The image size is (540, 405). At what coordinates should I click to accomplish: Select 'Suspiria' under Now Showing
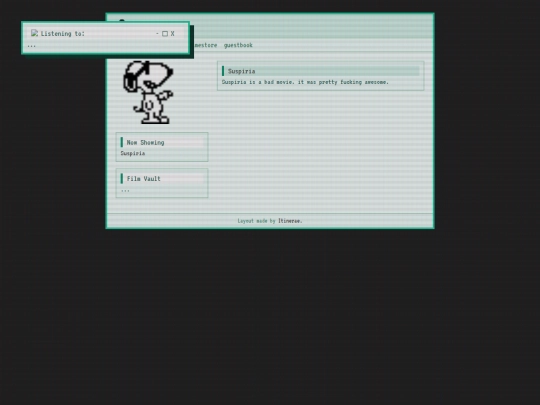pyautogui.click(x=133, y=153)
